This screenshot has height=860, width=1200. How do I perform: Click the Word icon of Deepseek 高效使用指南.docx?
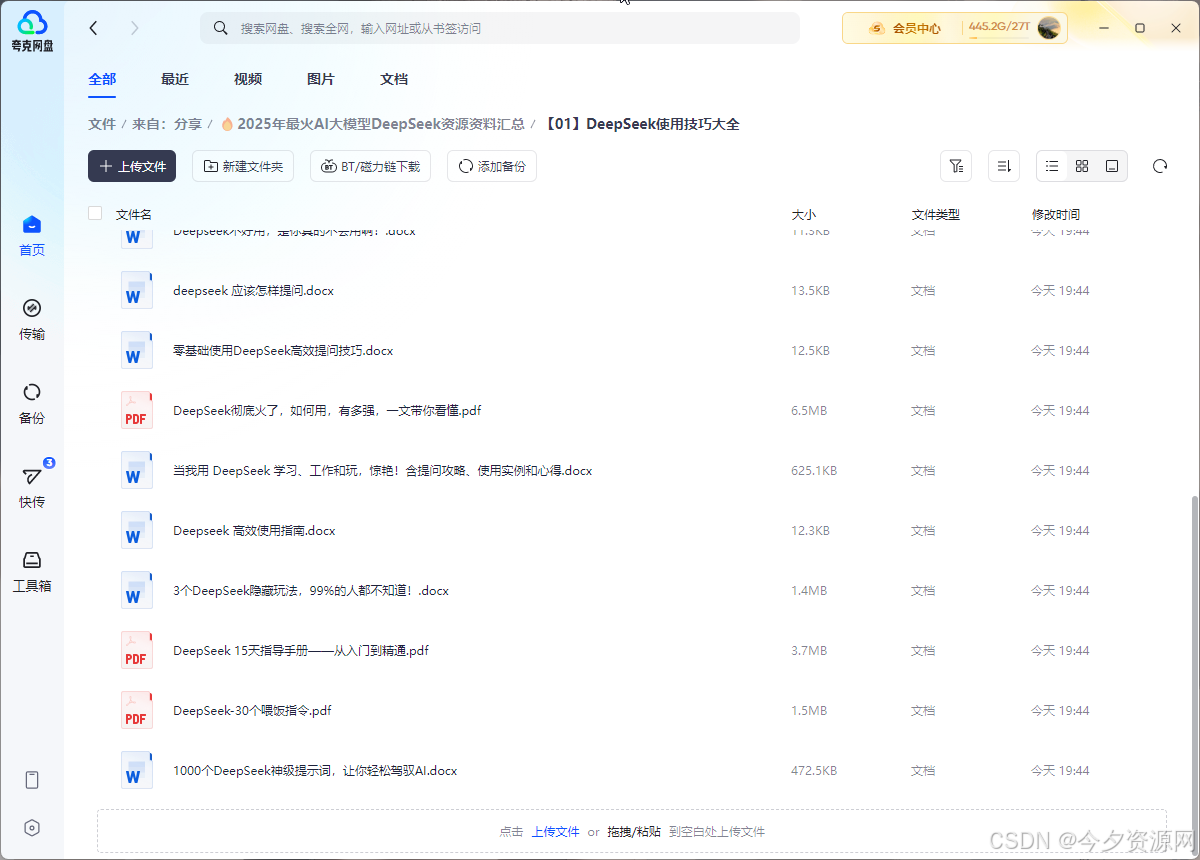click(x=137, y=530)
